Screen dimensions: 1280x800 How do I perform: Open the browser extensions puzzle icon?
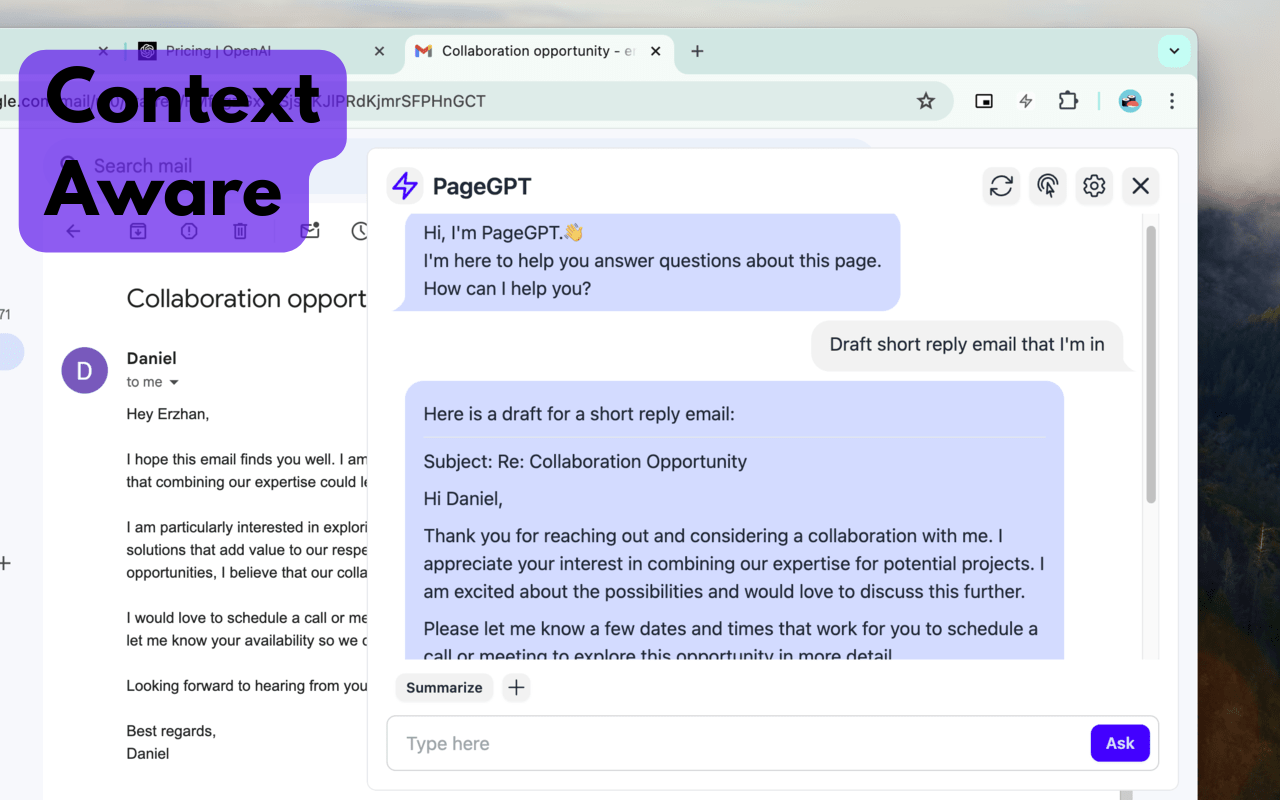coord(1068,100)
